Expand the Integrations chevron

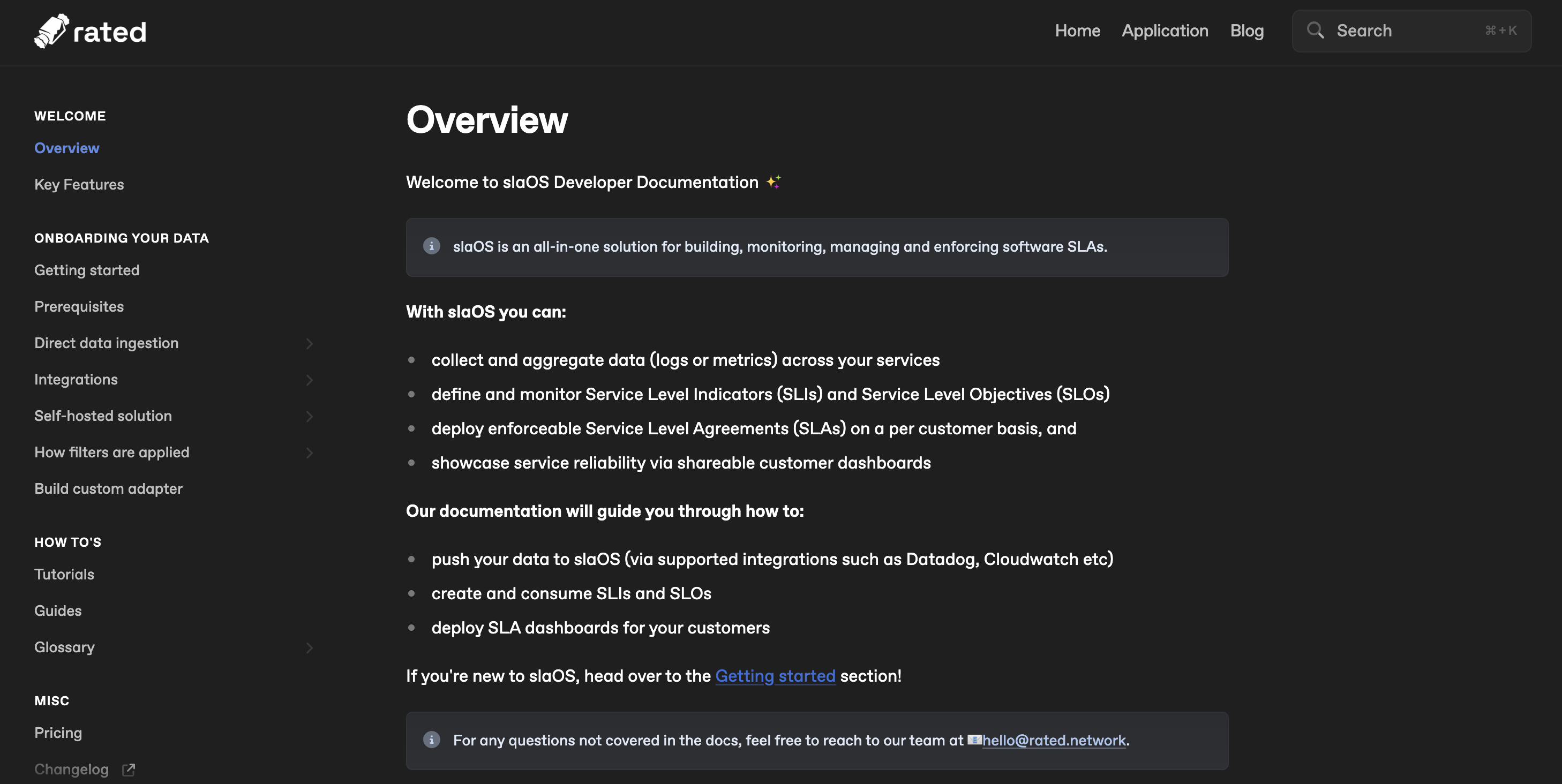(x=309, y=380)
